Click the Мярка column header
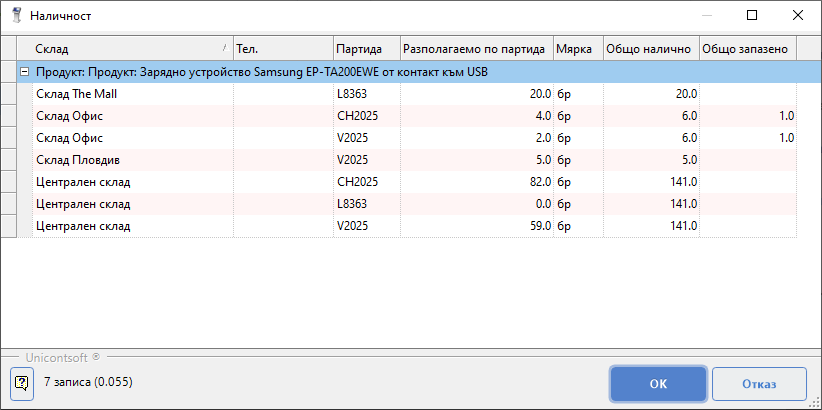The width and height of the screenshot is (822, 410). (x=577, y=48)
